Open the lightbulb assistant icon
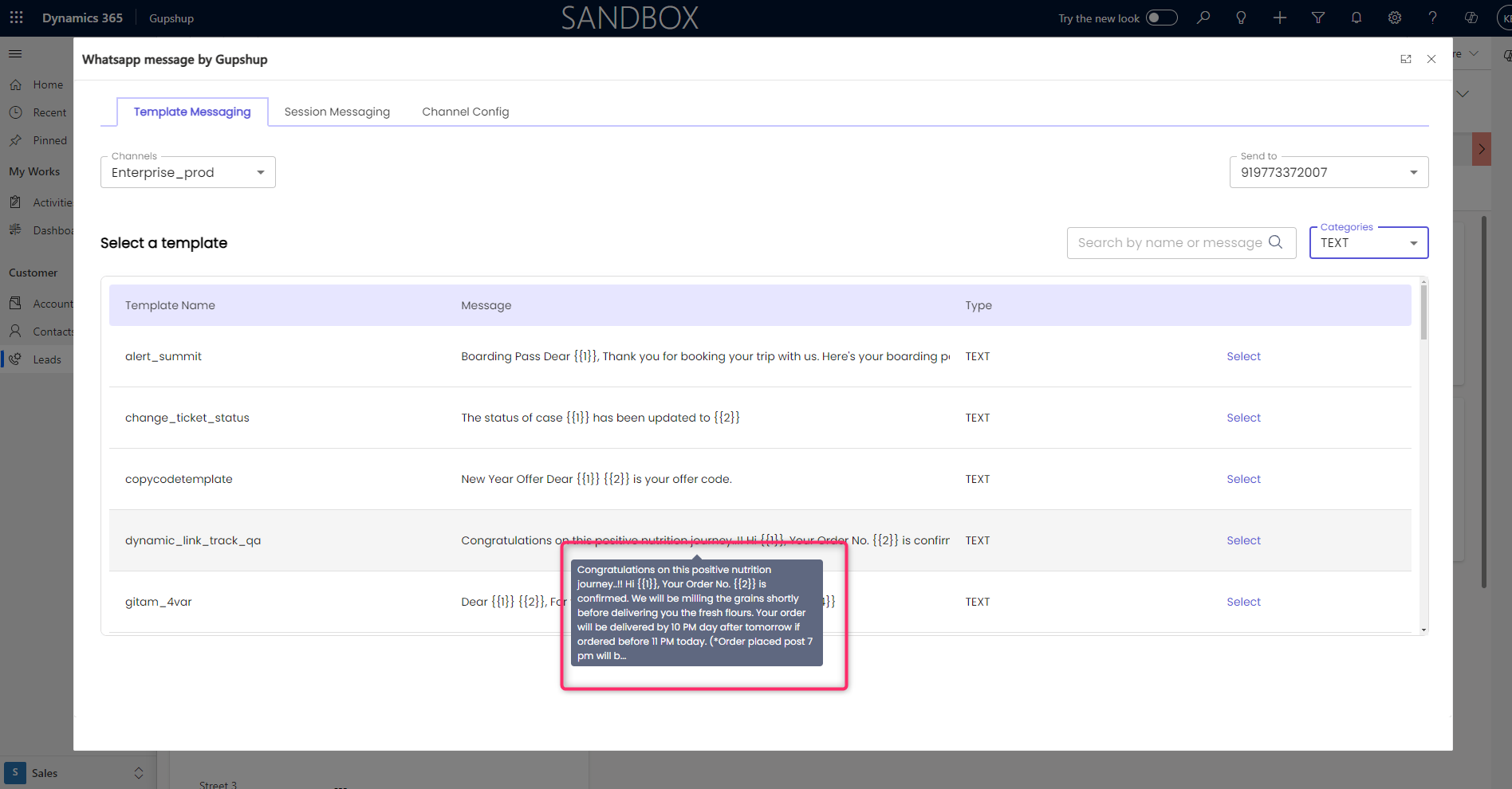The image size is (1512, 789). (1241, 18)
